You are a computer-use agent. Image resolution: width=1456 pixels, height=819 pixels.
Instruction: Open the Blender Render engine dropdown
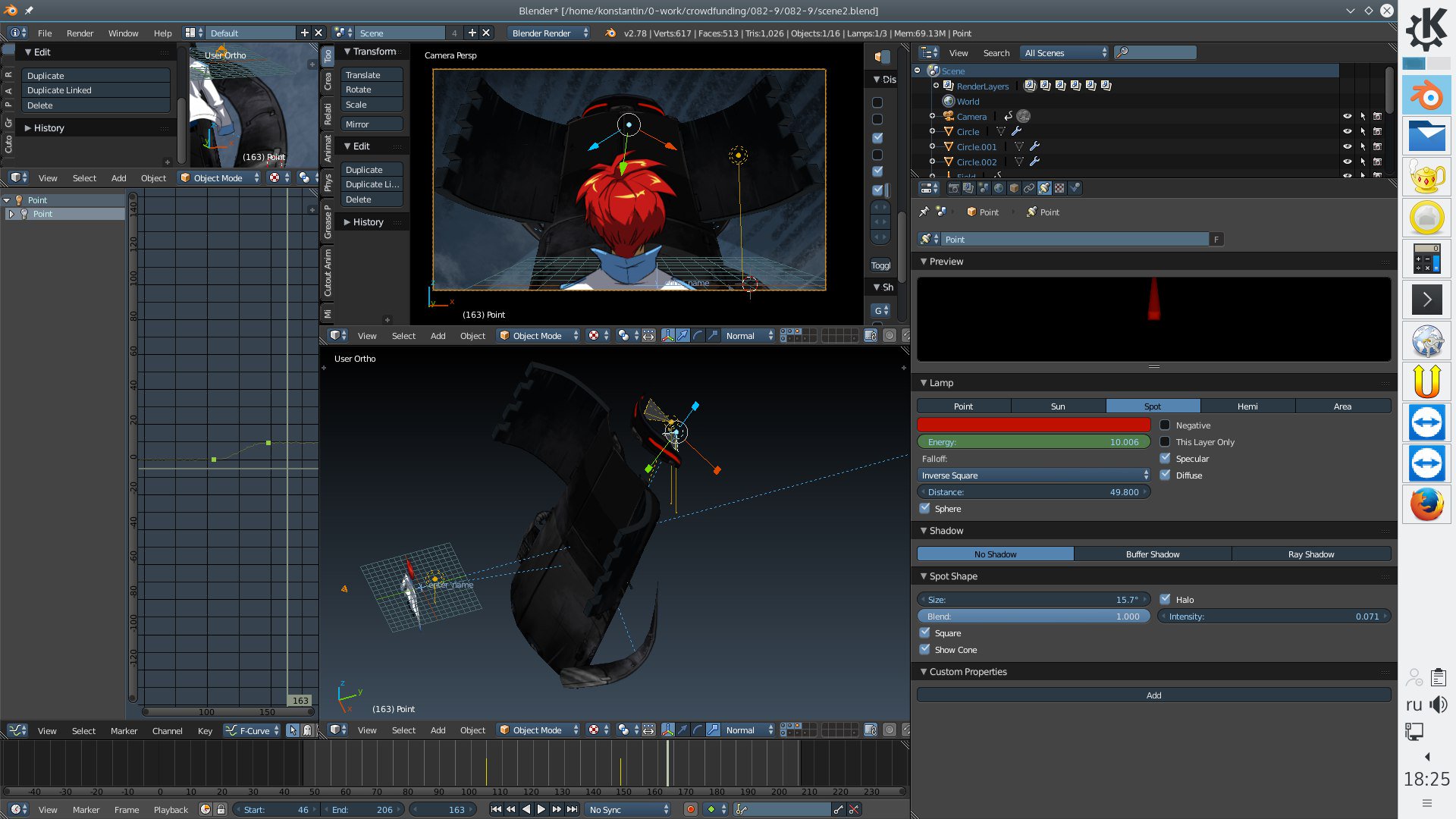[549, 33]
